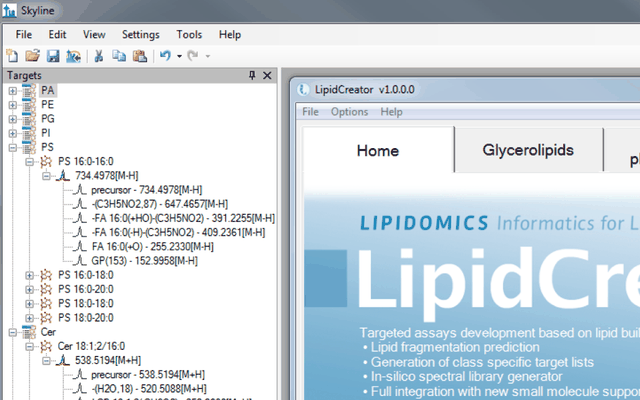Switch to LipidCreator Home tab
Viewport: 640px width, 400px height.
[x=378, y=151]
